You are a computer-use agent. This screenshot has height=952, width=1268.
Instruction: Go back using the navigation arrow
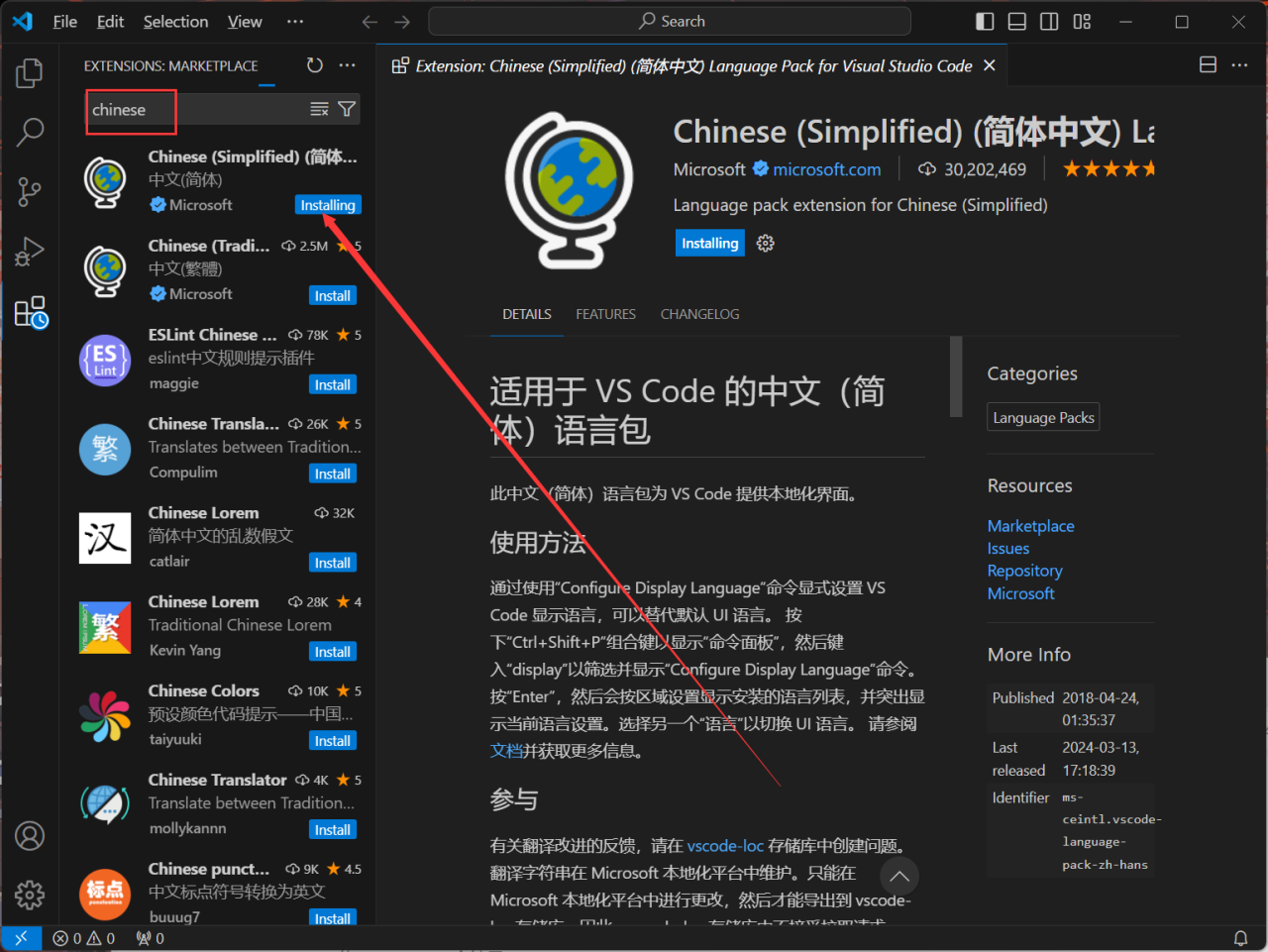point(370,22)
